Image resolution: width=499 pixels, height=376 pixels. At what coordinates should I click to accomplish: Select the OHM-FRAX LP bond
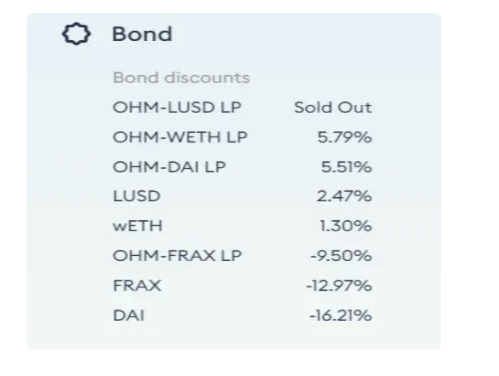point(177,256)
